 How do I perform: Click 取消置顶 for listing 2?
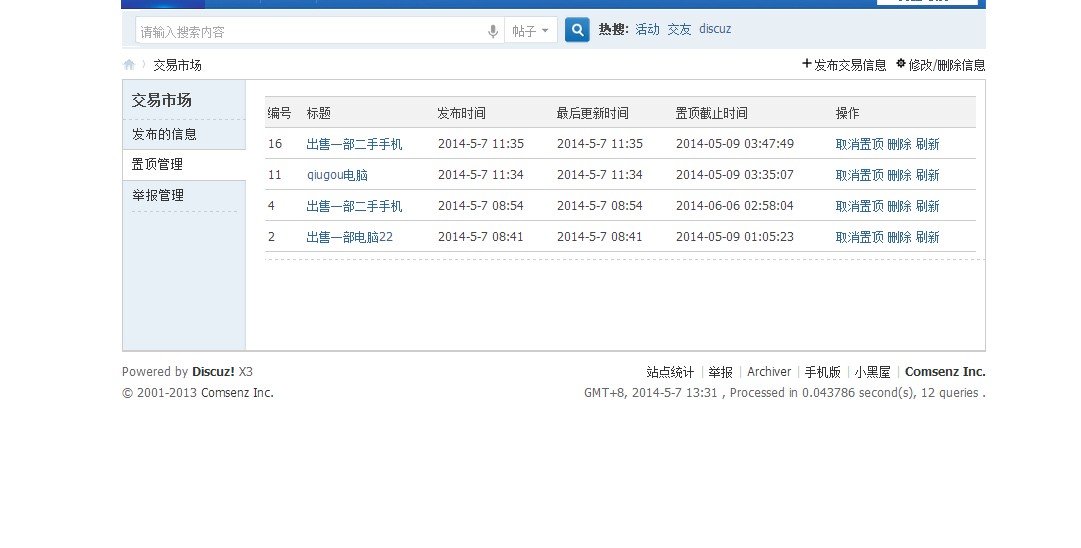pos(859,237)
